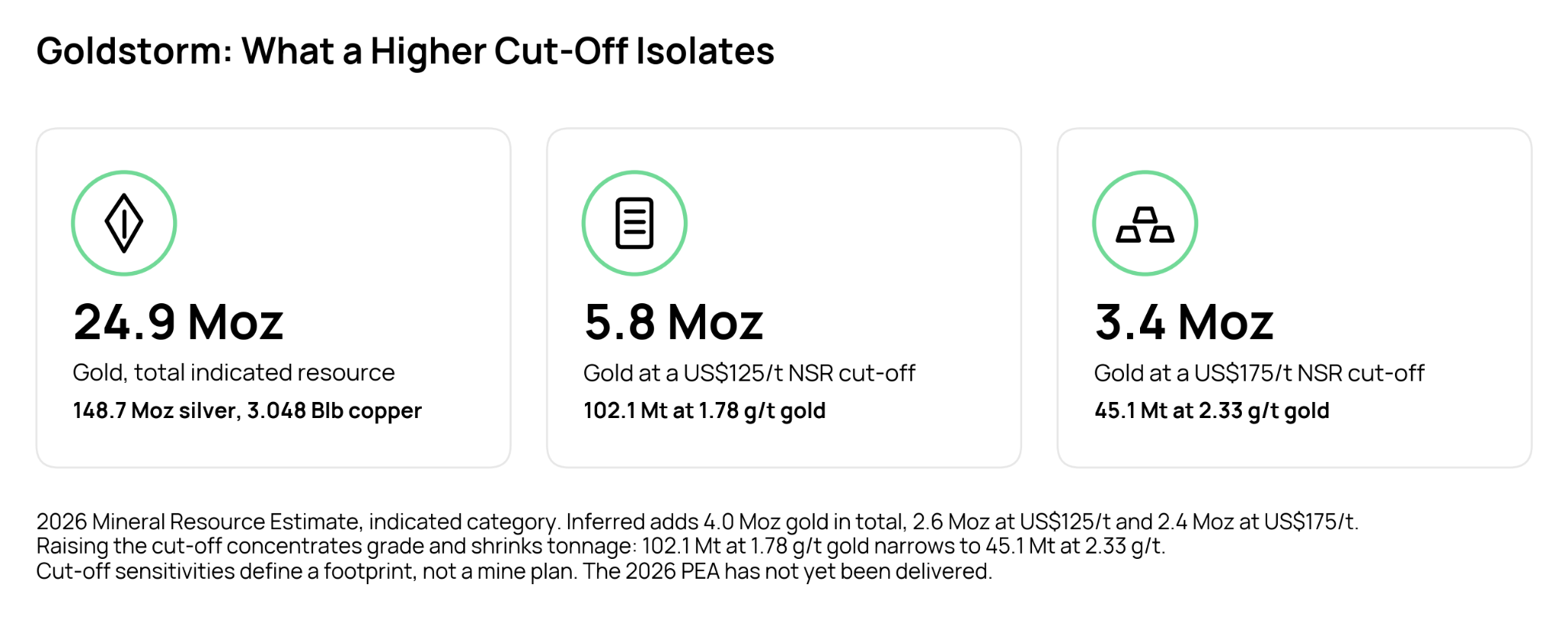Click the document page icon

pyautogui.click(x=635, y=223)
